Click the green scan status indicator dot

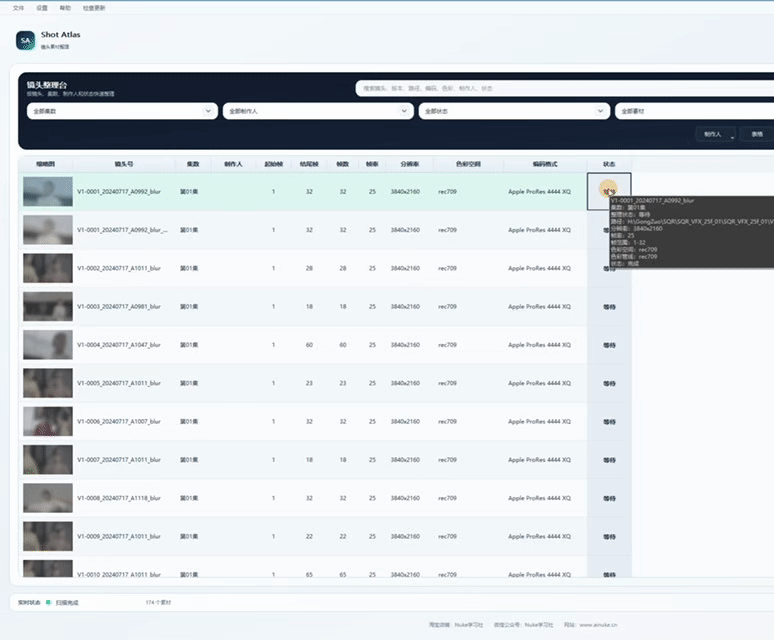[x=48, y=602]
